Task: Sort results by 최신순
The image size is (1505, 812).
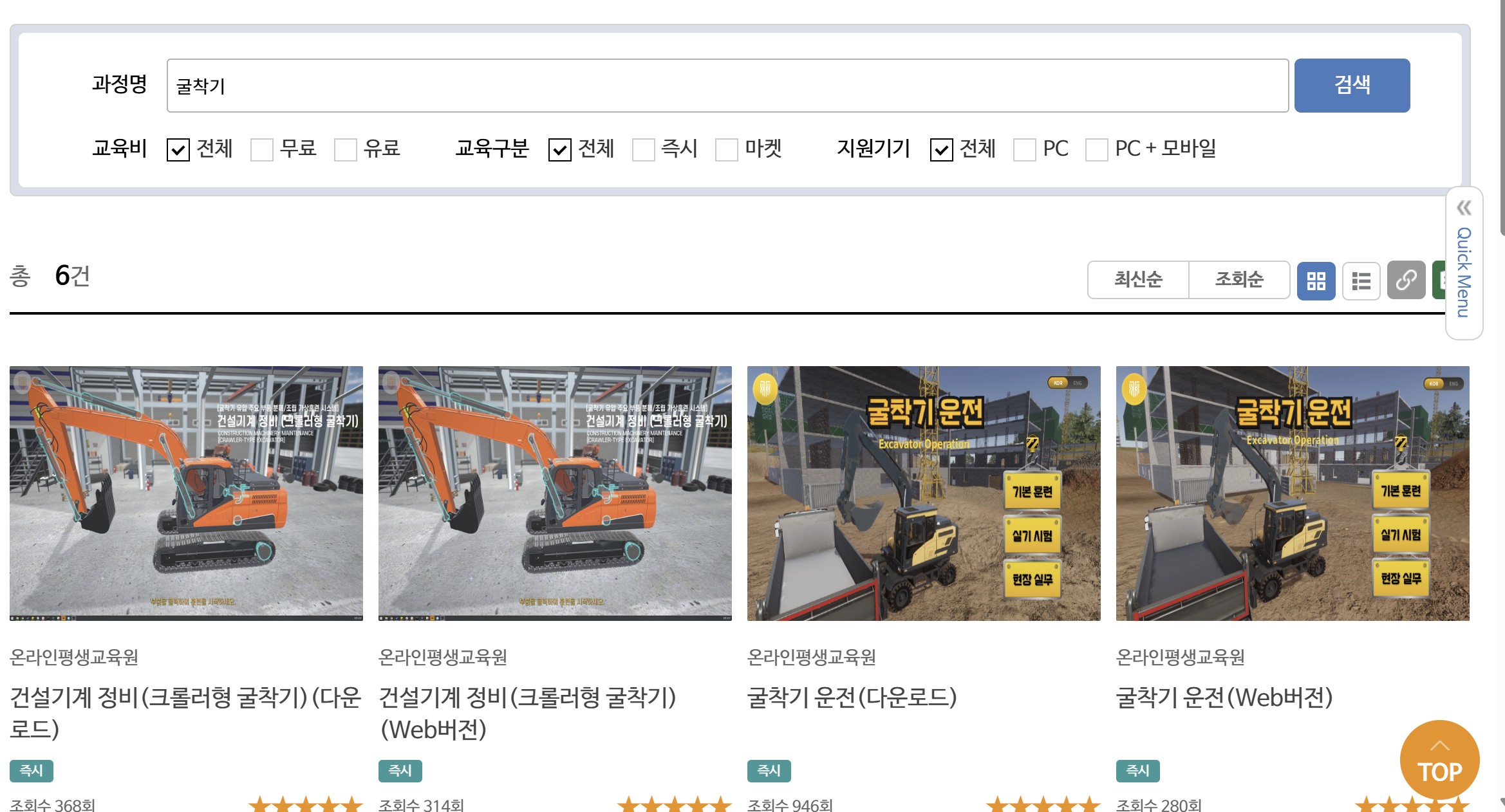Action: pos(1138,279)
